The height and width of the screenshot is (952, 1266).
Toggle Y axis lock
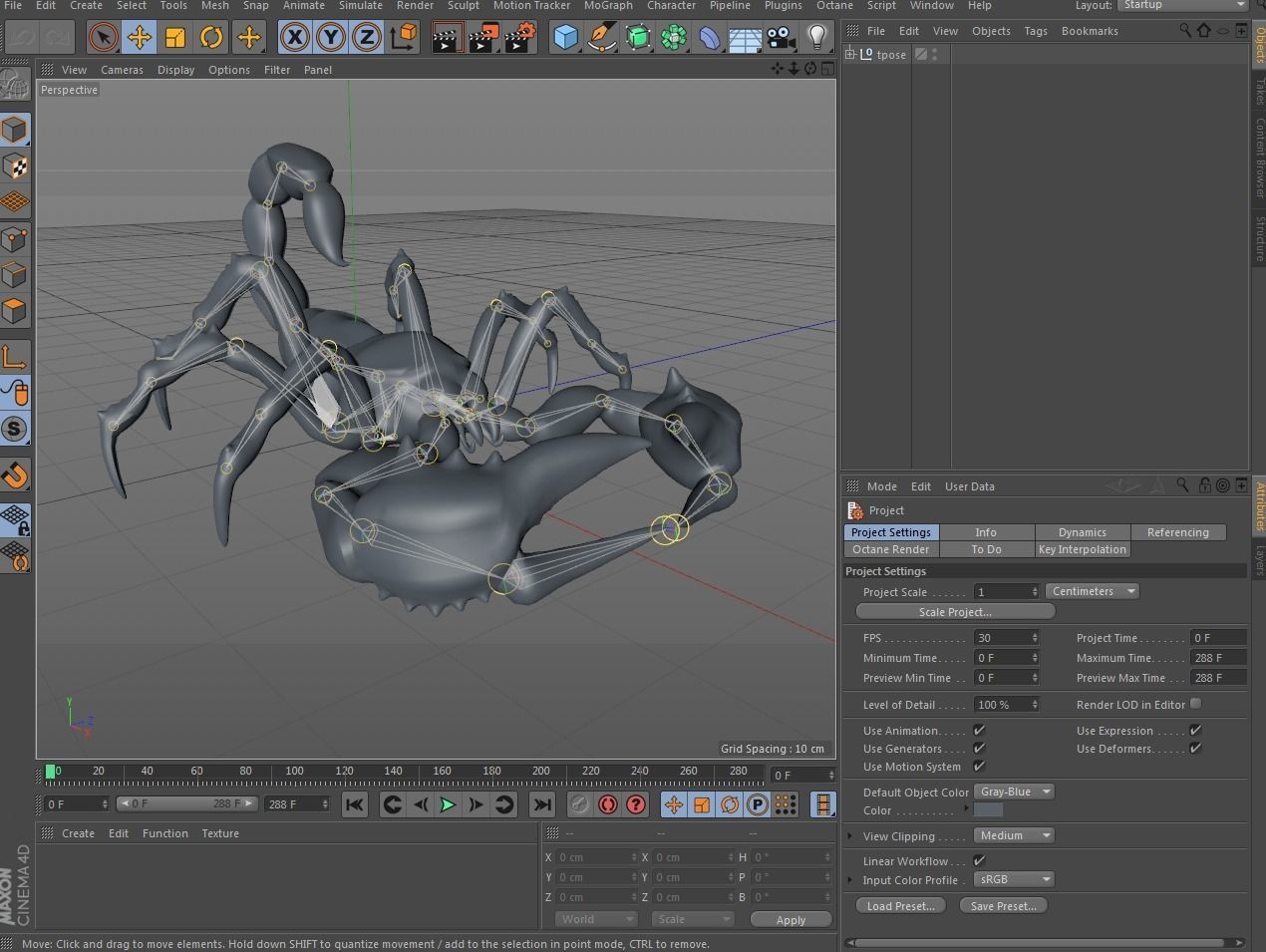[x=330, y=38]
